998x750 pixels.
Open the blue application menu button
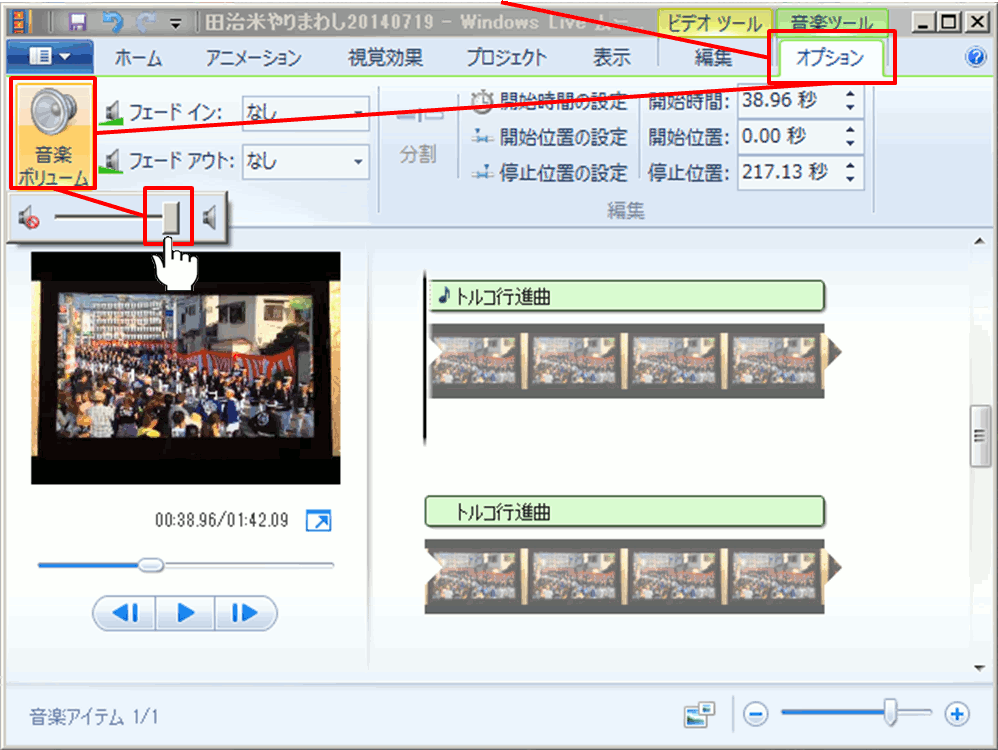[x=49, y=57]
